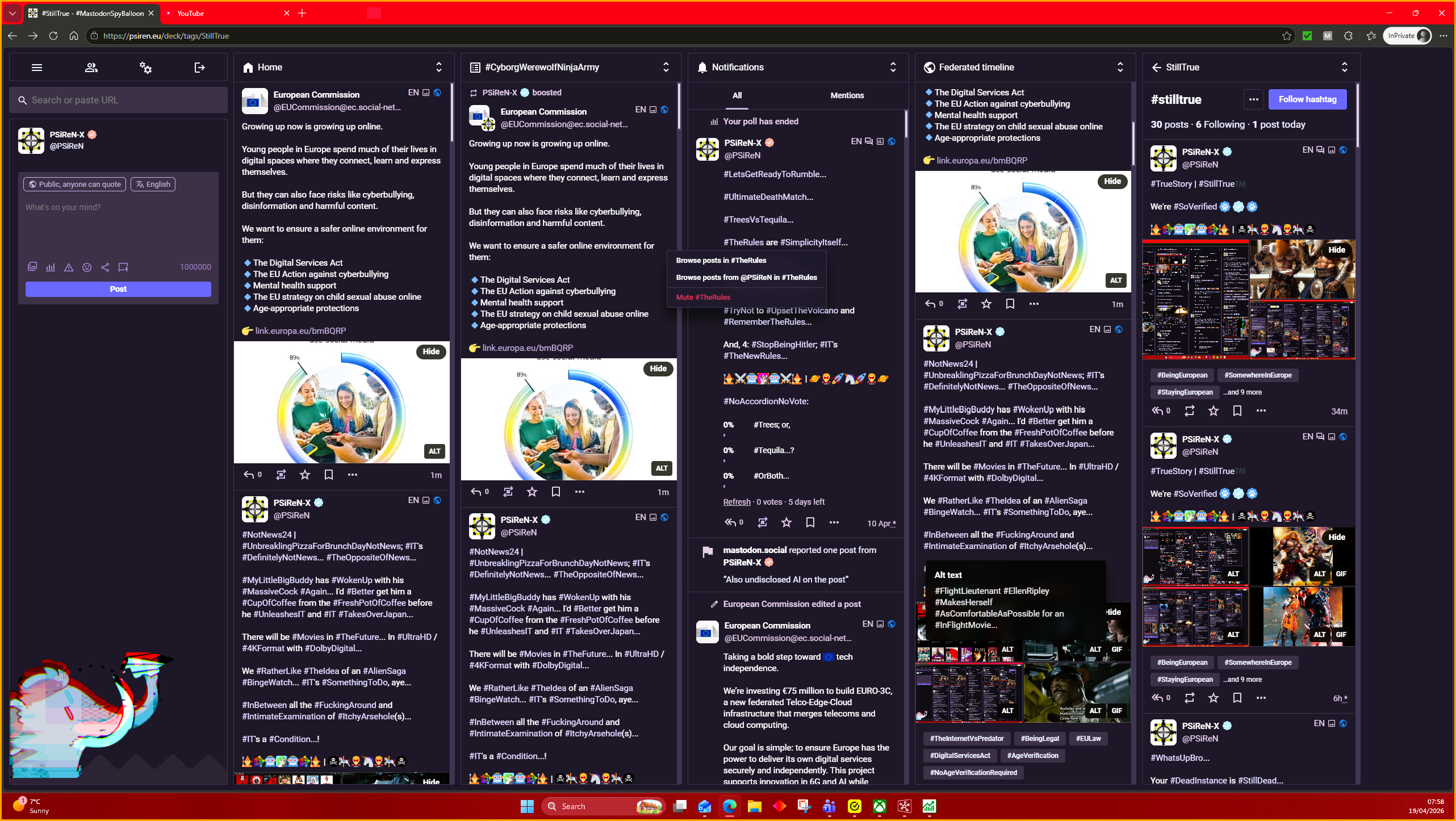This screenshot has width=1456, height=821.
Task: Click the logout icon in compose column
Action: tap(199, 68)
